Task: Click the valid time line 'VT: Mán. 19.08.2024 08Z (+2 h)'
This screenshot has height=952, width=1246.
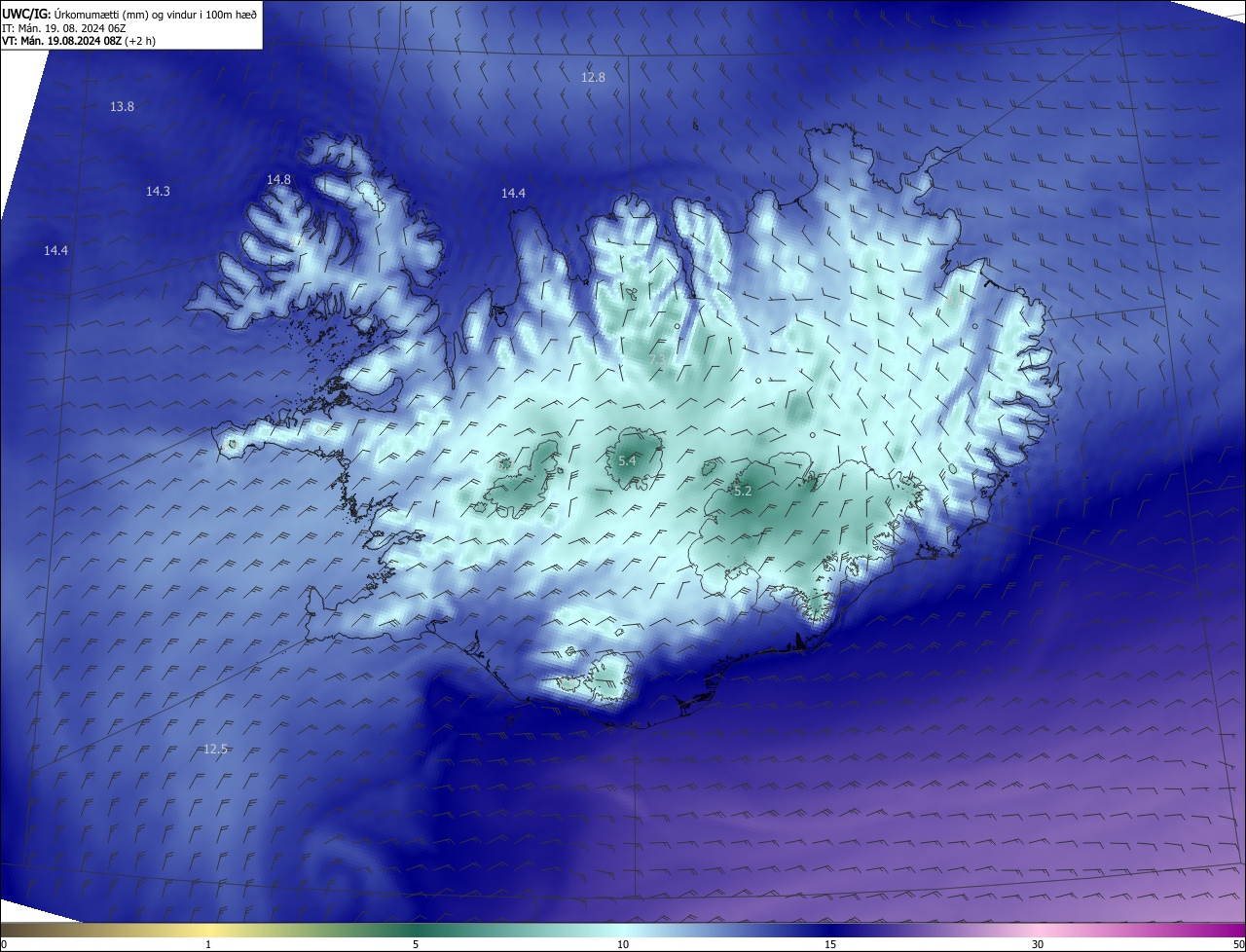Action: tap(79, 41)
